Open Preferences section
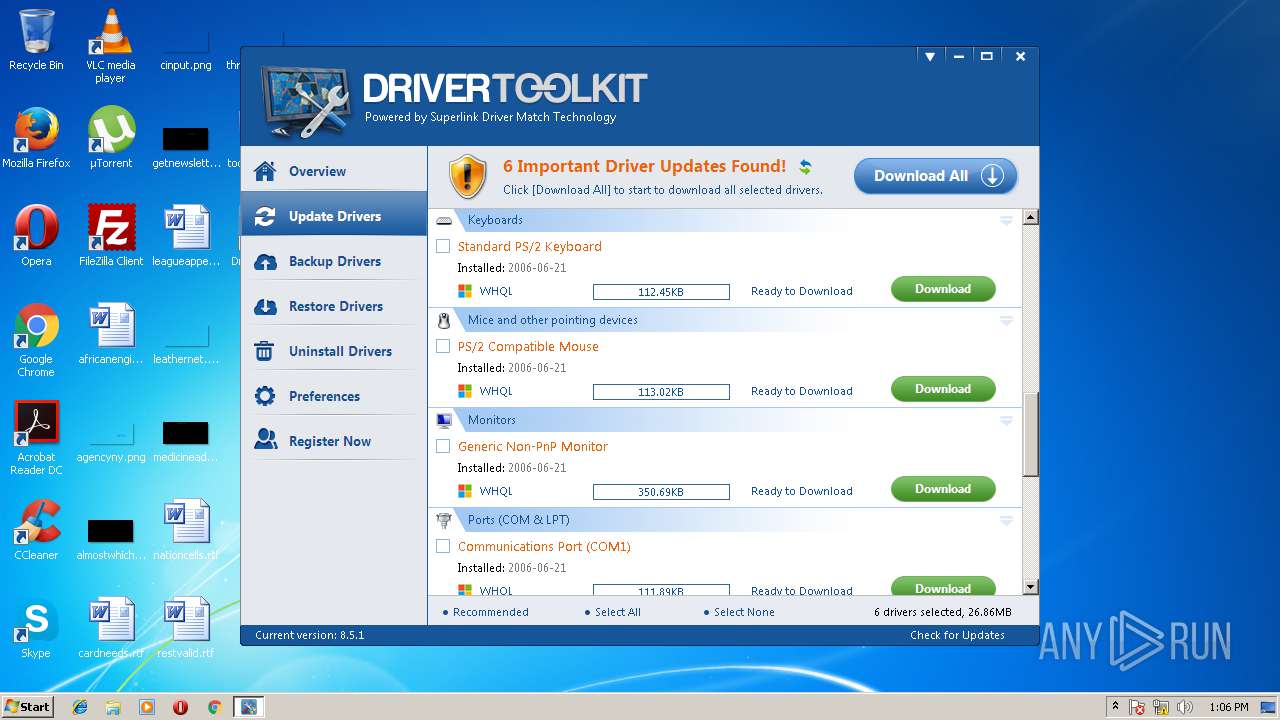 point(334,396)
